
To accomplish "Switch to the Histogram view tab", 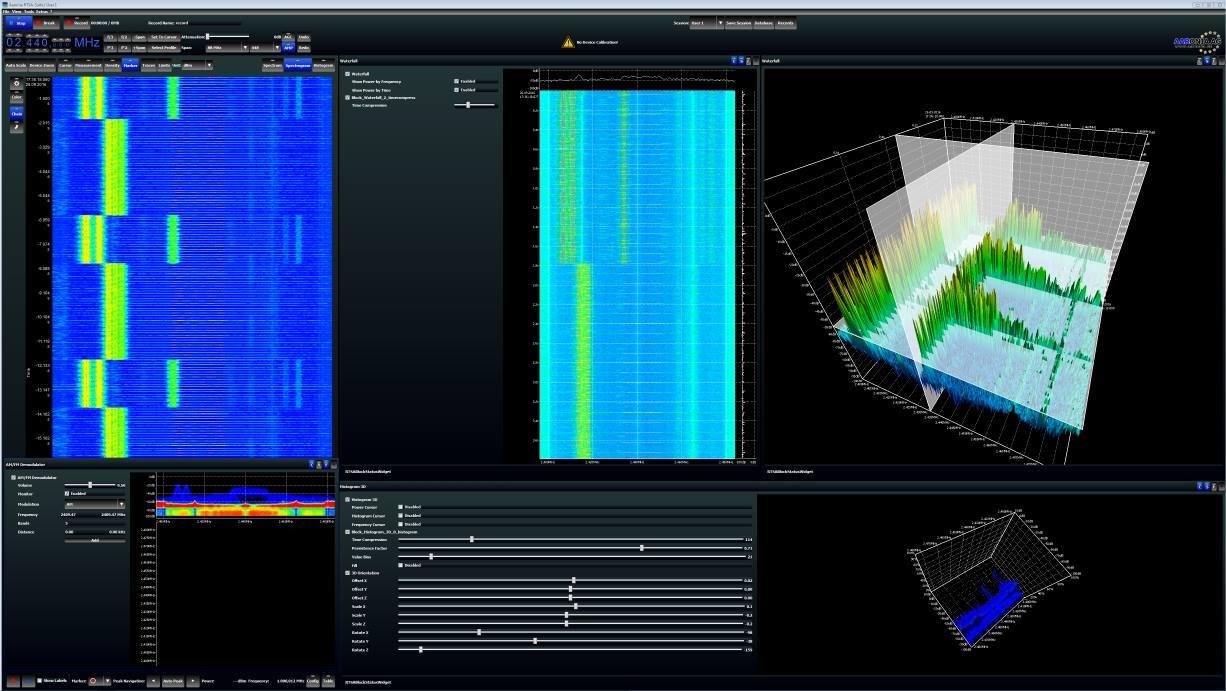I will tap(323, 65).
